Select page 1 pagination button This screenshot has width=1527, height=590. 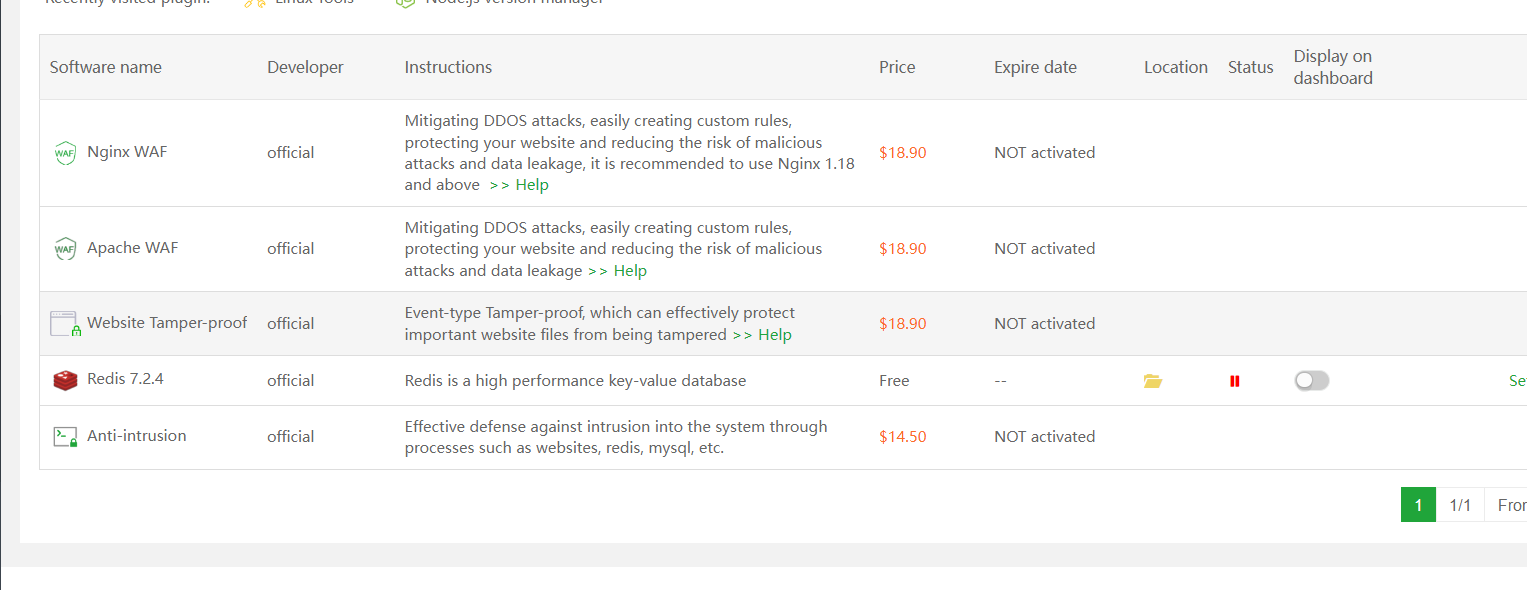tap(1418, 505)
